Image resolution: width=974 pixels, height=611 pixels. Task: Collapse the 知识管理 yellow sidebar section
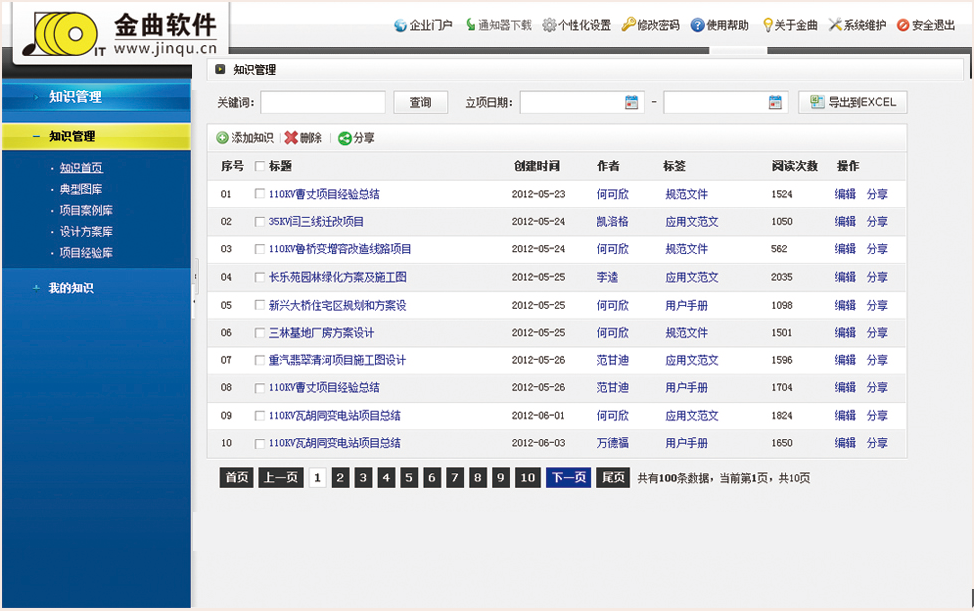(x=37, y=137)
